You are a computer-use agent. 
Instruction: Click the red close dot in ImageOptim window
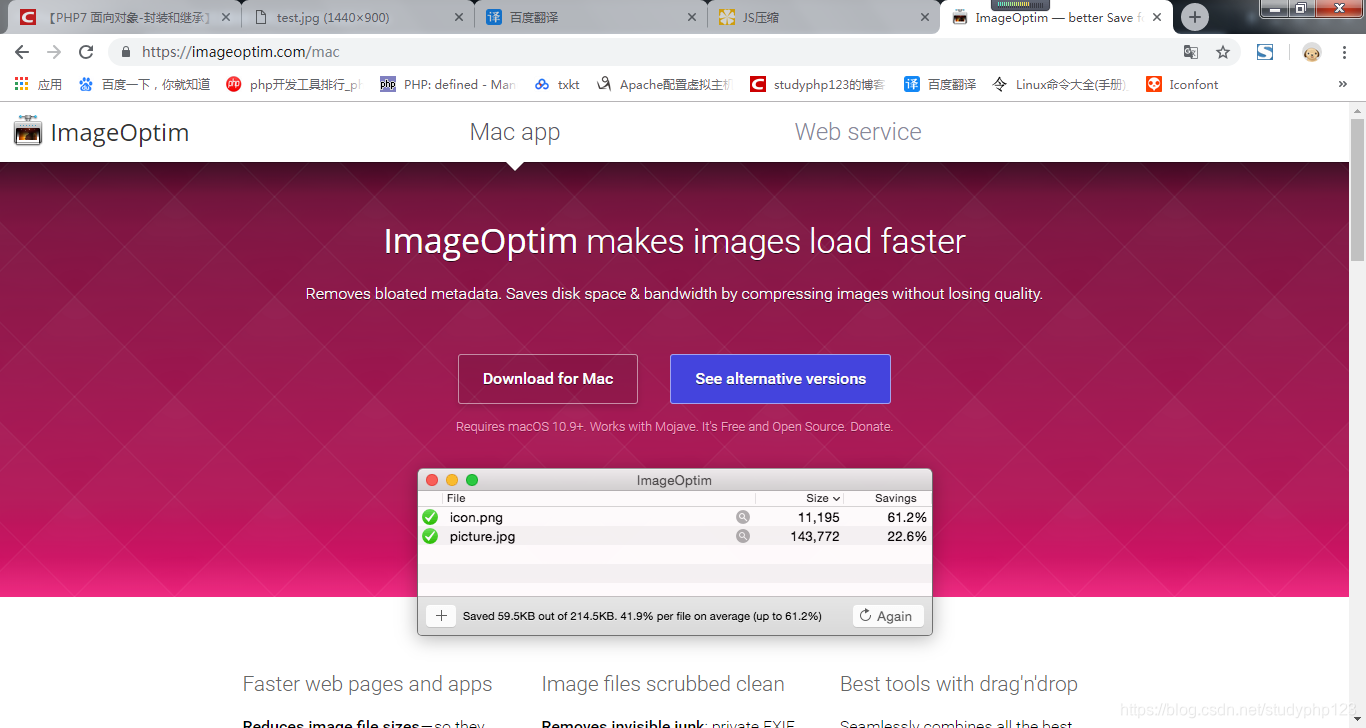click(x=432, y=480)
